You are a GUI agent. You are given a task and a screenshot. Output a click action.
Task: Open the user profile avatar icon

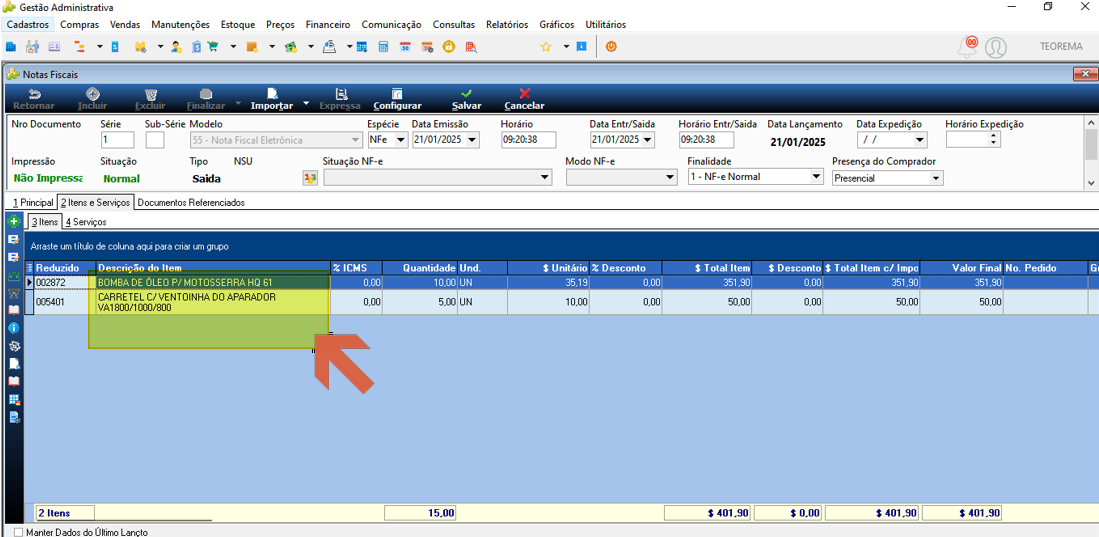[995, 47]
